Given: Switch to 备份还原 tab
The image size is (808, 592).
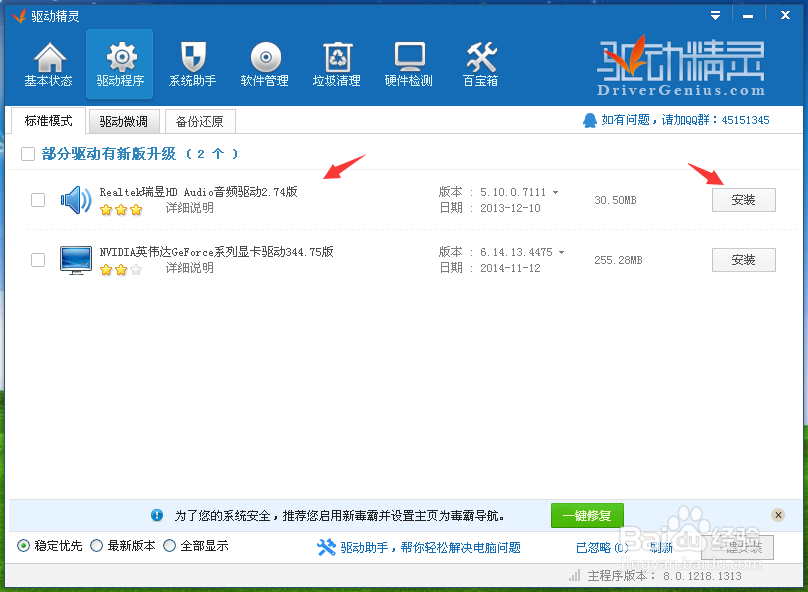Looking at the screenshot, I should click(x=200, y=122).
